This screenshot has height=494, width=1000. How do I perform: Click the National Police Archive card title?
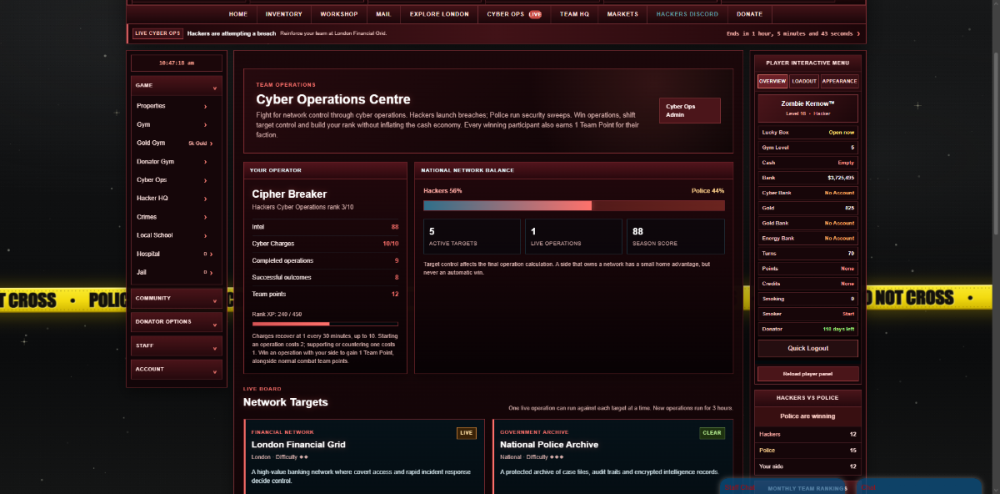pyautogui.click(x=549, y=445)
